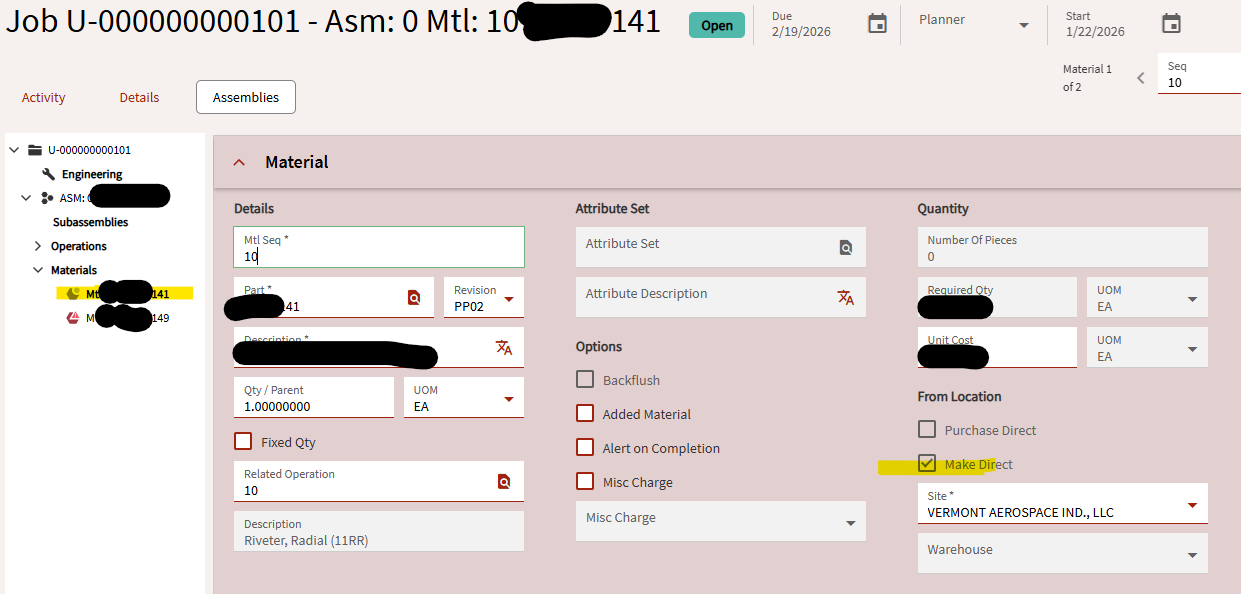Viewport: 1241px width, 594px height.
Task: Switch to the Activity tab
Action: tap(43, 97)
